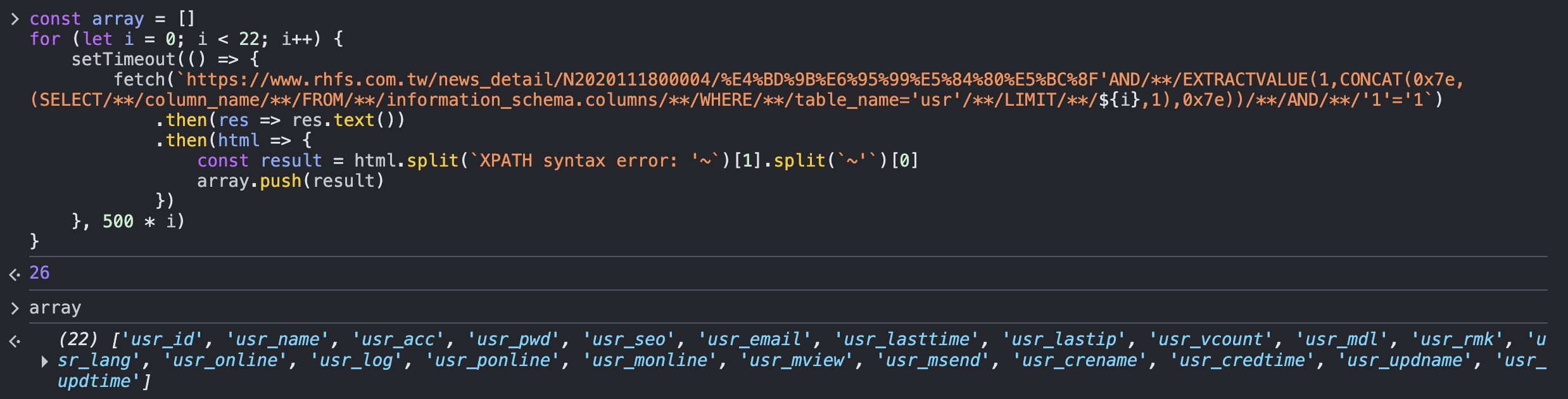Click the output arrow beside 26
Viewport: 1568px width, 399px height.
(15, 274)
